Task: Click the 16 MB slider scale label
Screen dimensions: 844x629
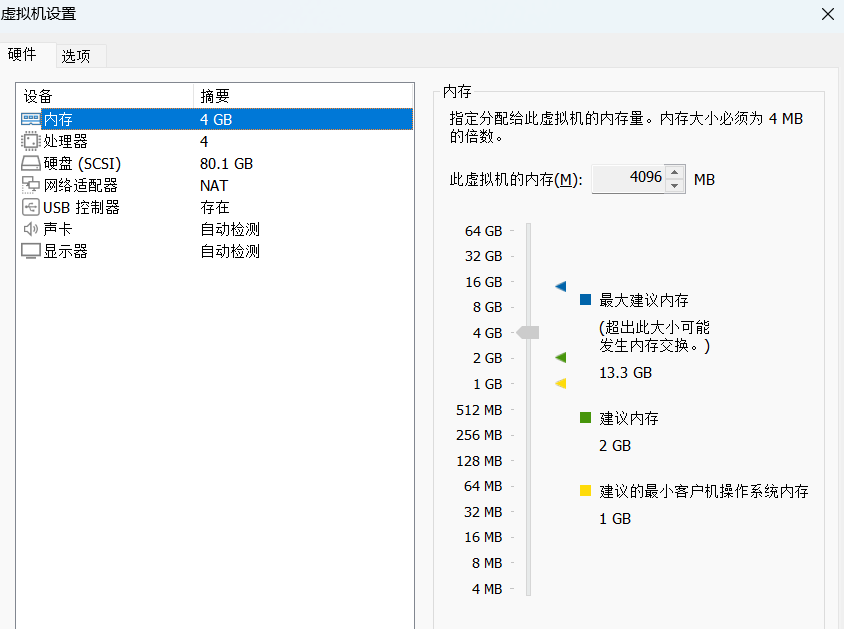Action: click(x=483, y=538)
